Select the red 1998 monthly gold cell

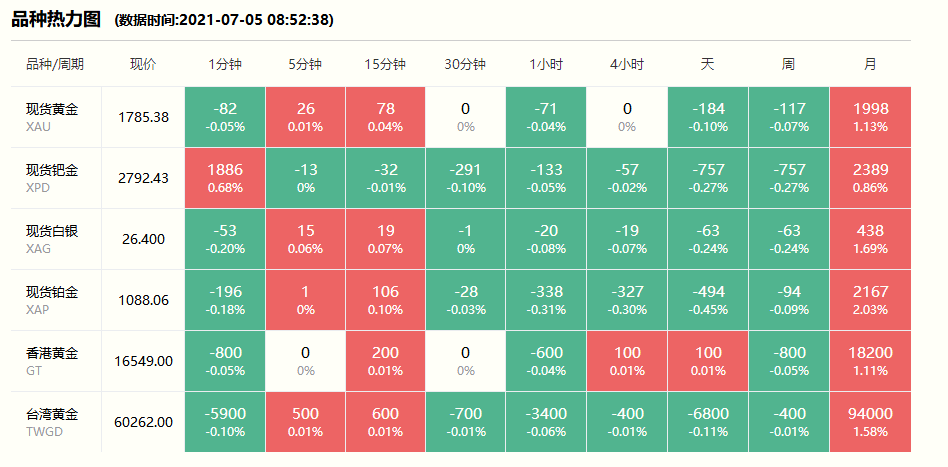[x=870, y=116]
